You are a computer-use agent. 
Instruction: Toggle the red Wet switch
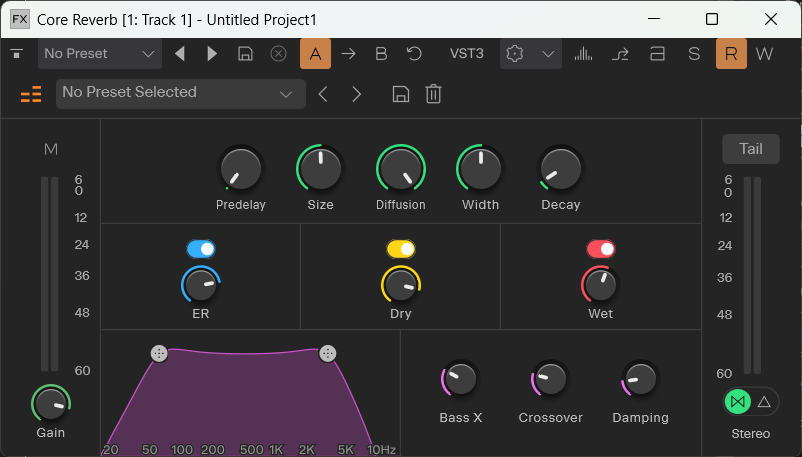600,249
